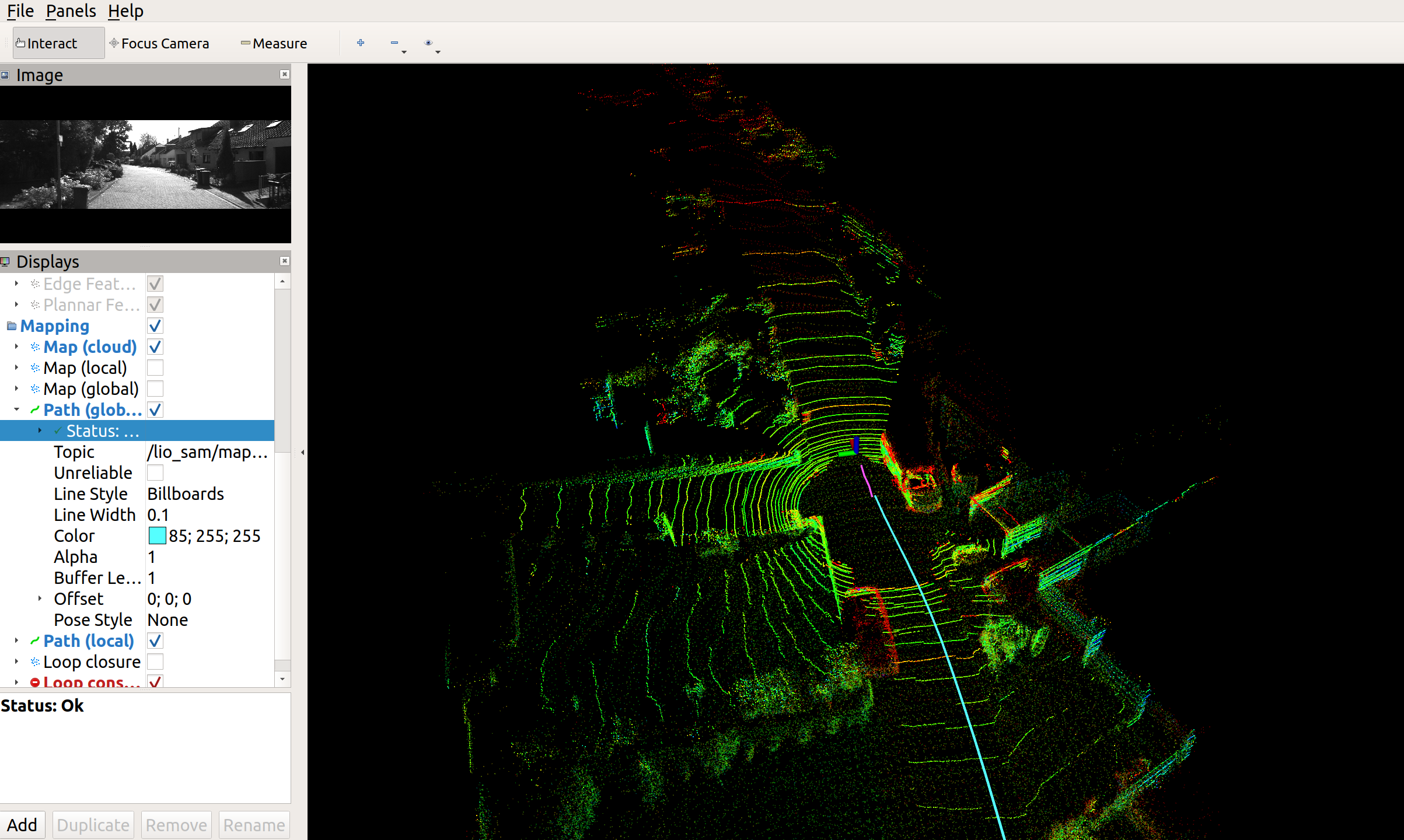Viewport: 1404px width, 840px height.
Task: Click the Add display button
Action: click(x=23, y=825)
